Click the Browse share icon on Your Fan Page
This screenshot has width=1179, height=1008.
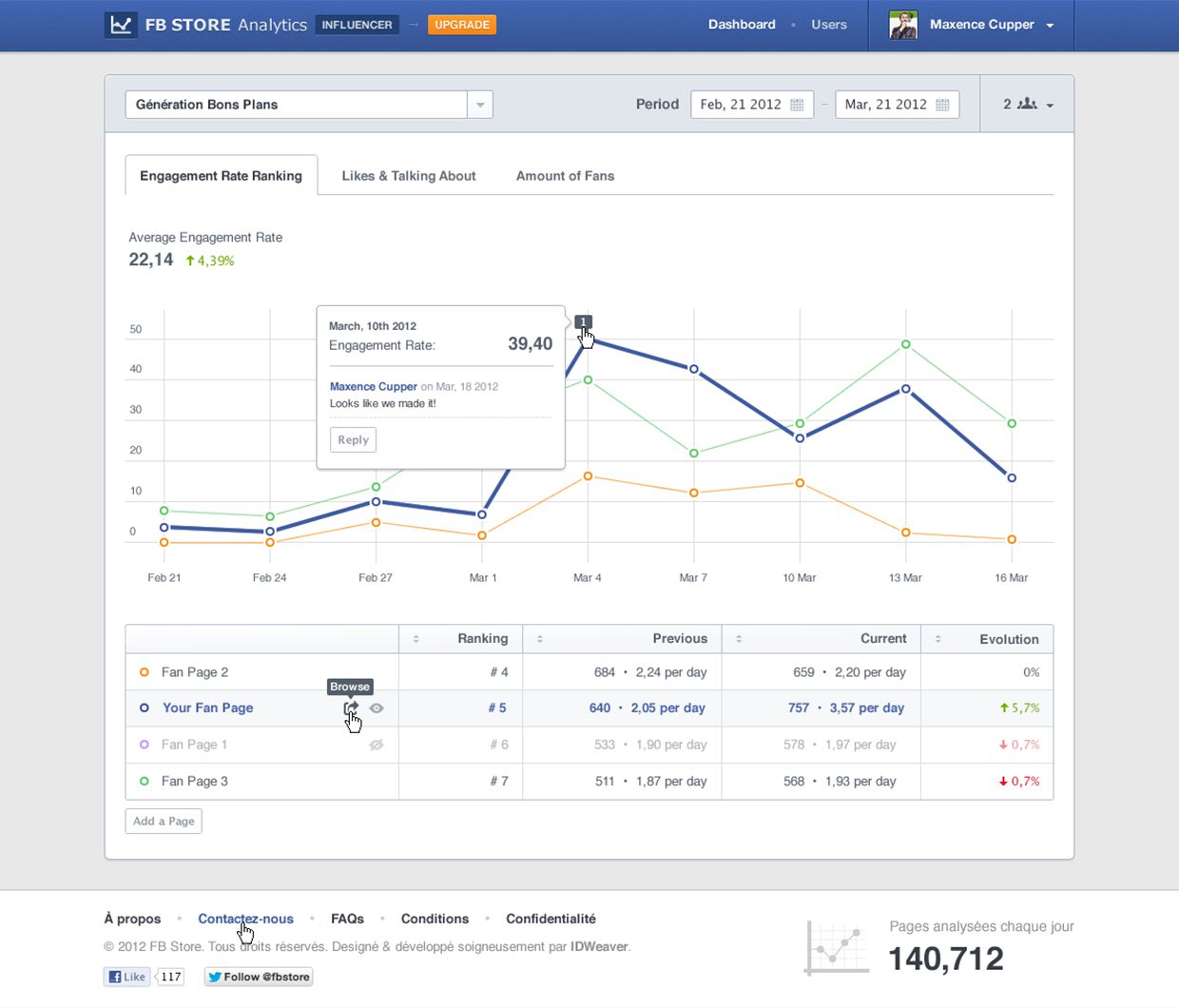[351, 708]
